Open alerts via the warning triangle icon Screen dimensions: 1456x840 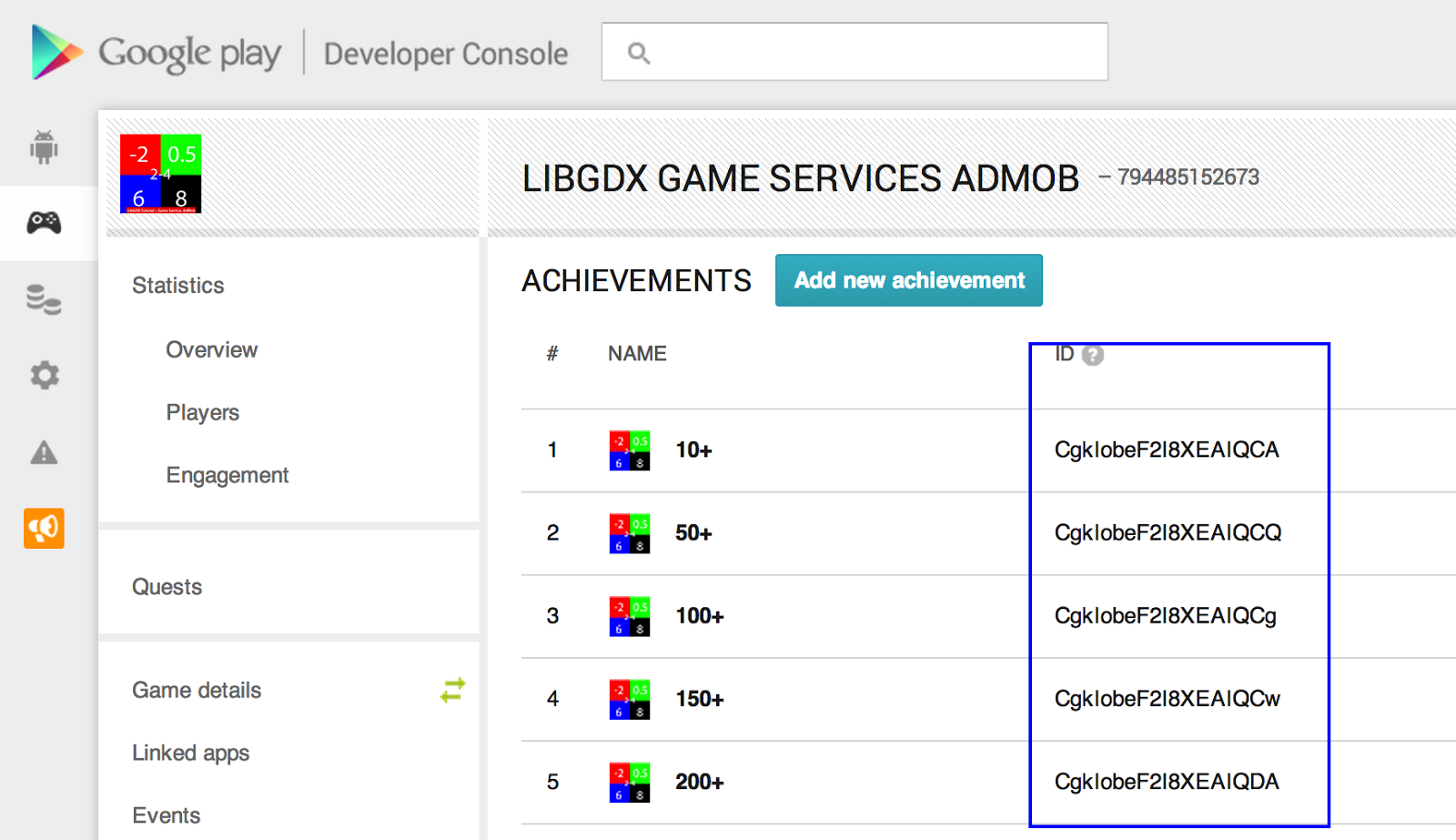[44, 452]
